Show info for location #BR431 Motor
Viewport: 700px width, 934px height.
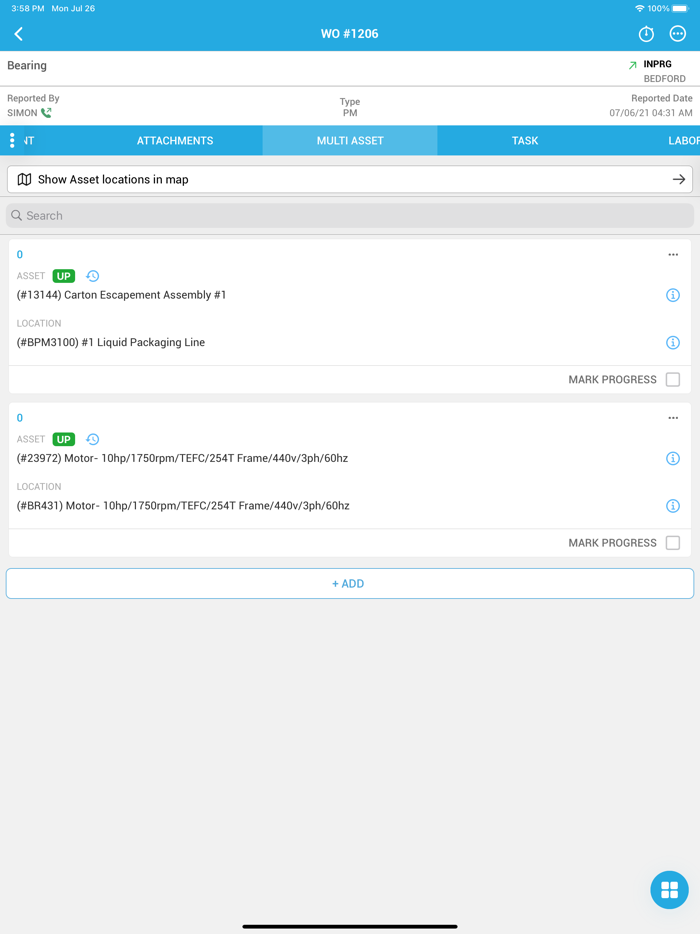coord(673,506)
